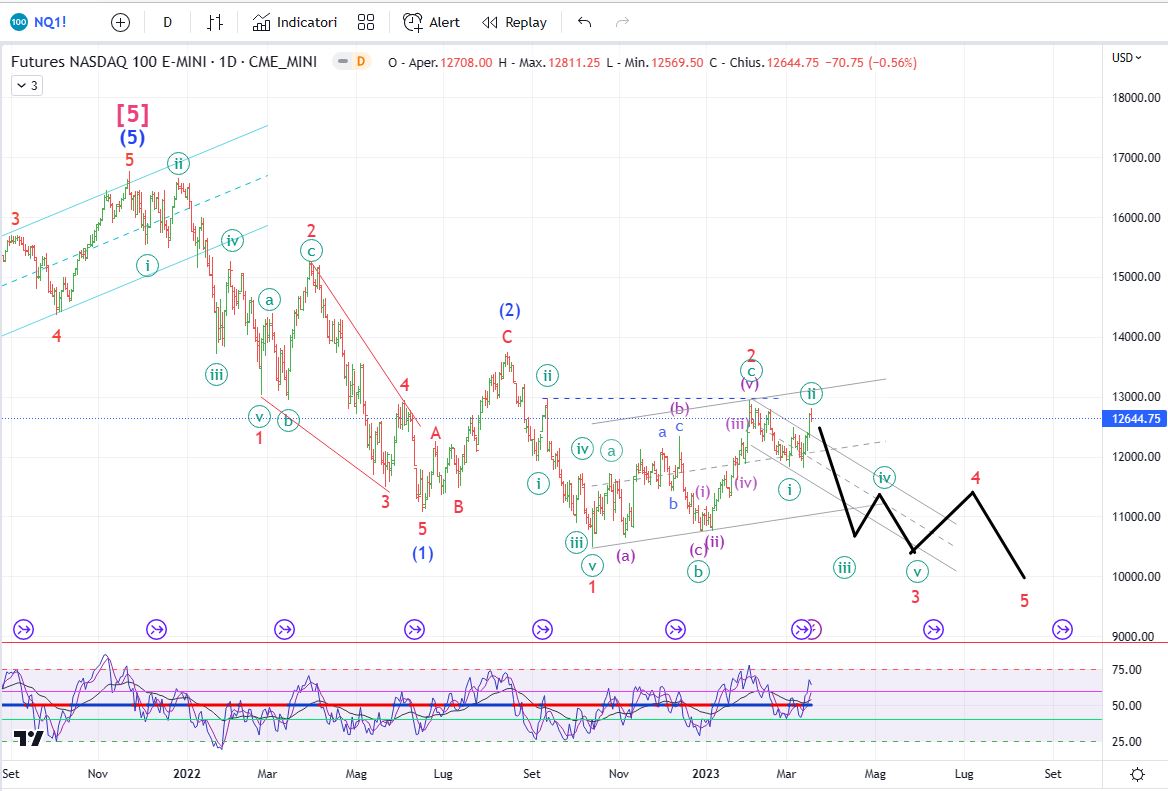Screen dimensions: 1168x791
Task: Click the 10000.00 price axis label
Action: point(1136,576)
